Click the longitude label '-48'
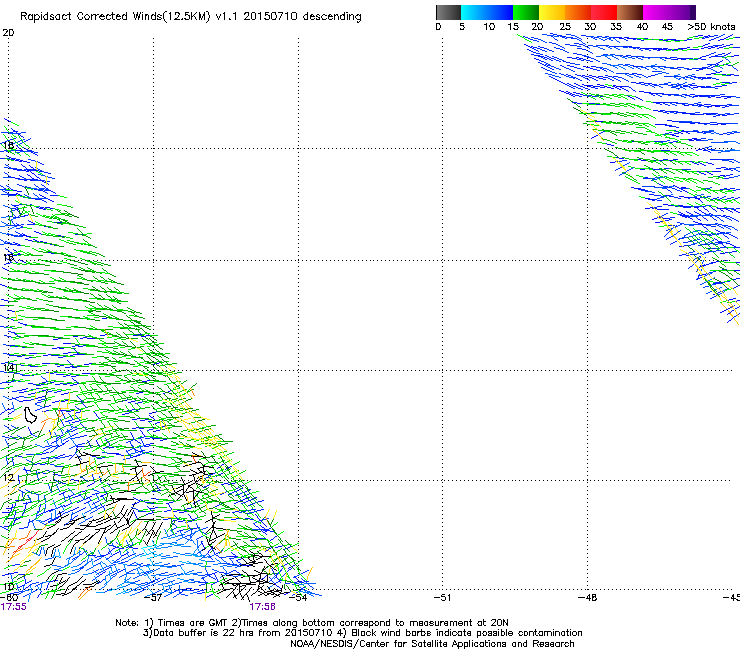 point(587,598)
